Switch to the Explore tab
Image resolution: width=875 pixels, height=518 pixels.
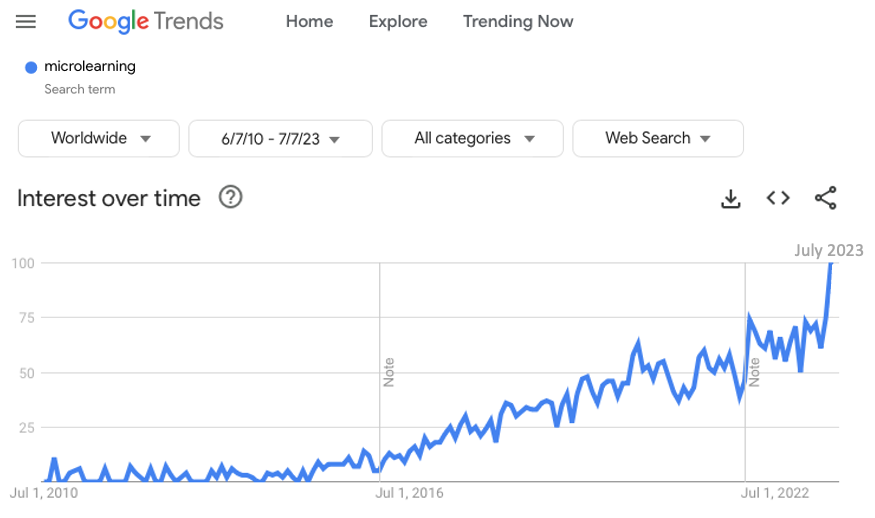point(398,21)
